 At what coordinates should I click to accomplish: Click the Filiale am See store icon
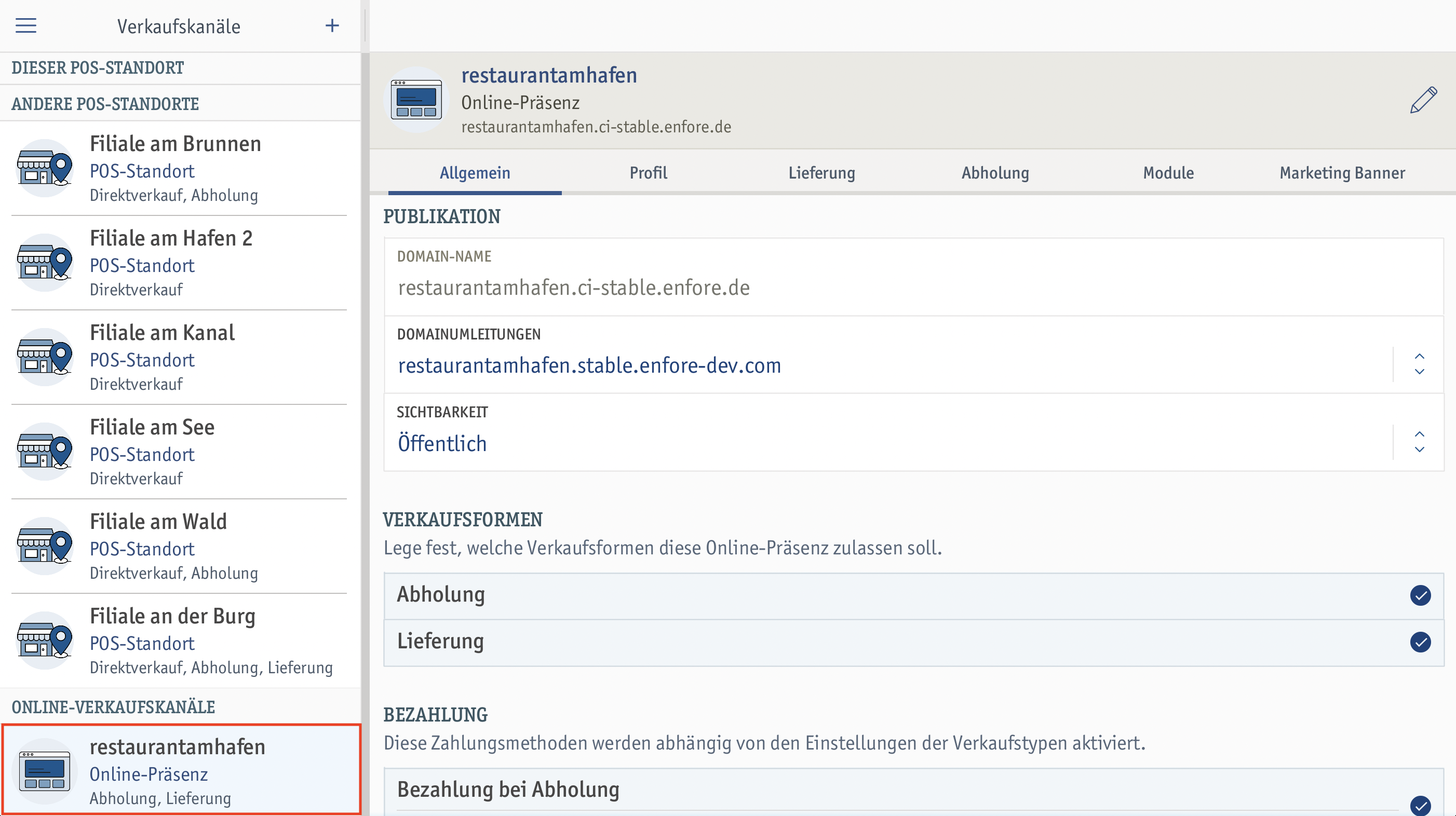[45, 451]
